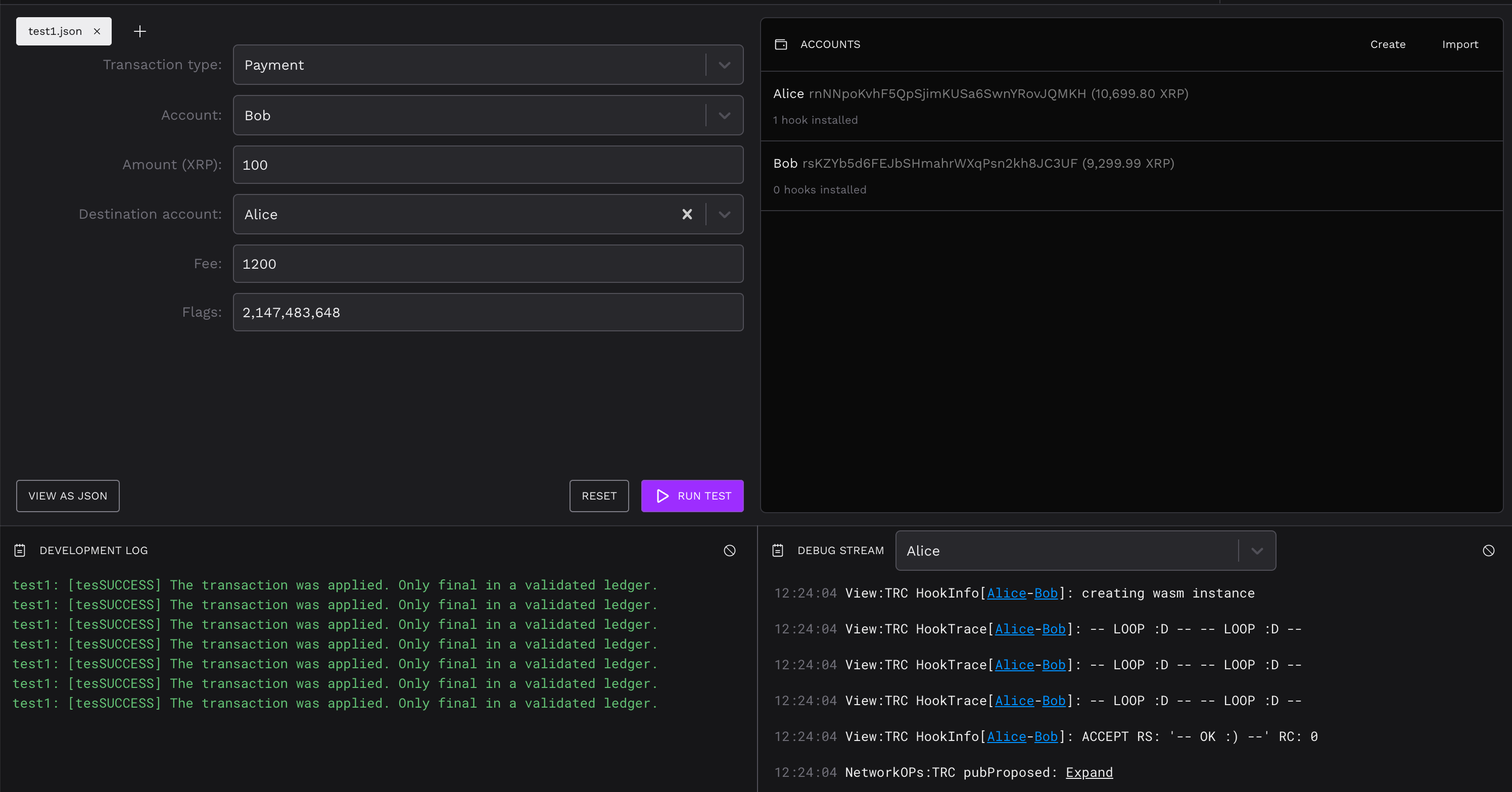Expand the Account dropdown showing Bob

point(724,116)
